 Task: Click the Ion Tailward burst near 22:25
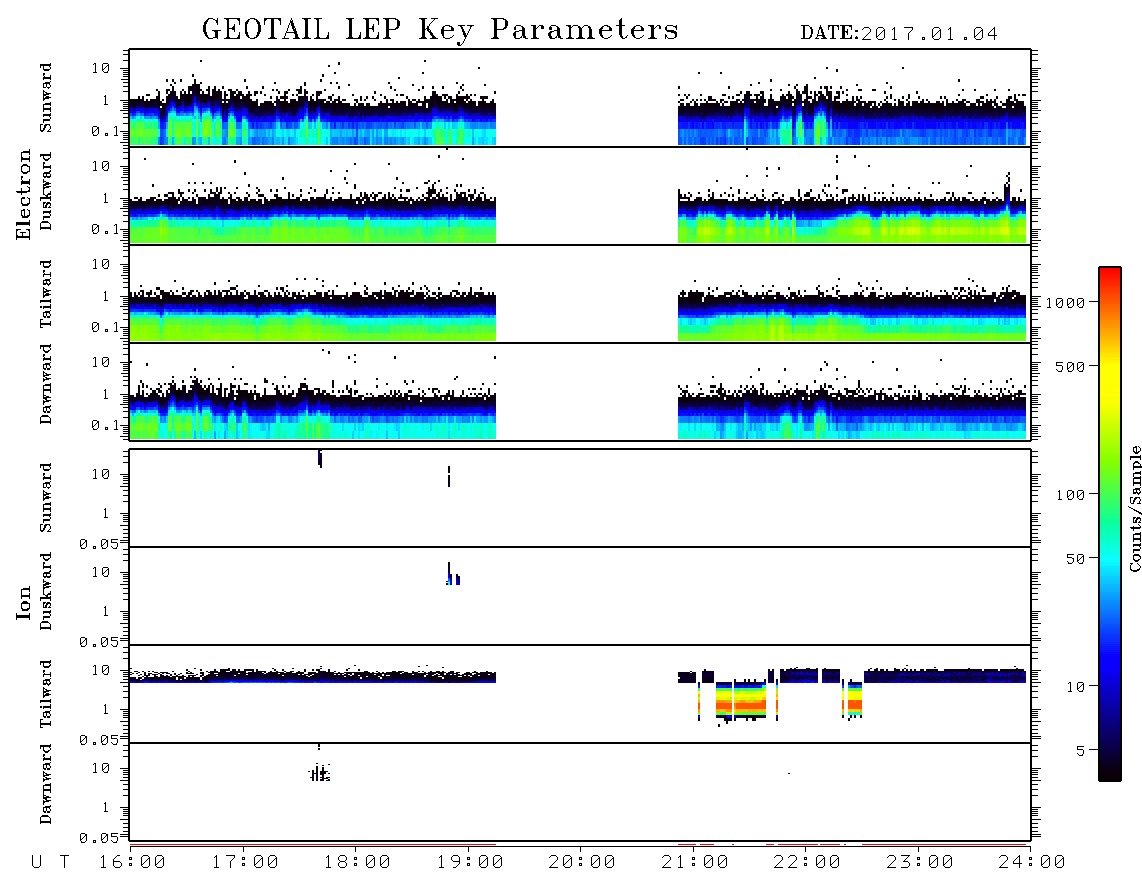(853, 700)
